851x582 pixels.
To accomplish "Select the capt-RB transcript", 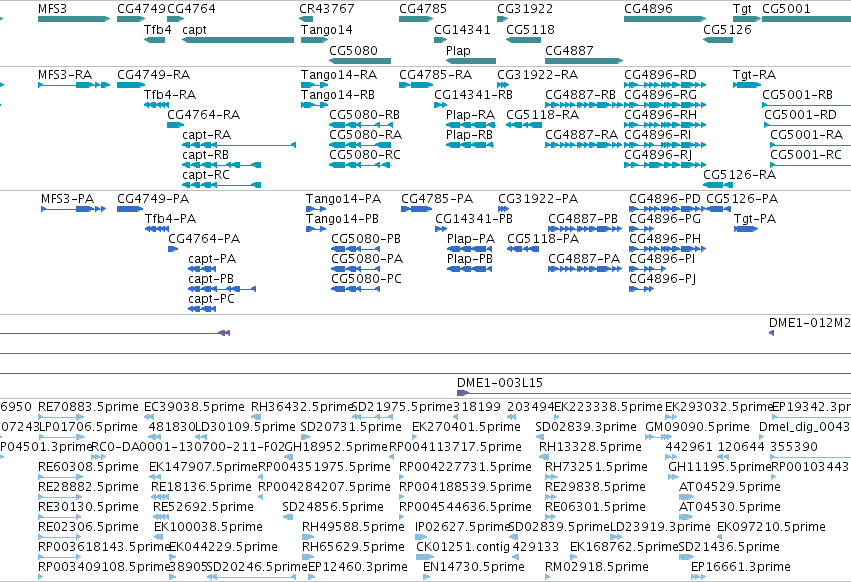I will pos(221,165).
